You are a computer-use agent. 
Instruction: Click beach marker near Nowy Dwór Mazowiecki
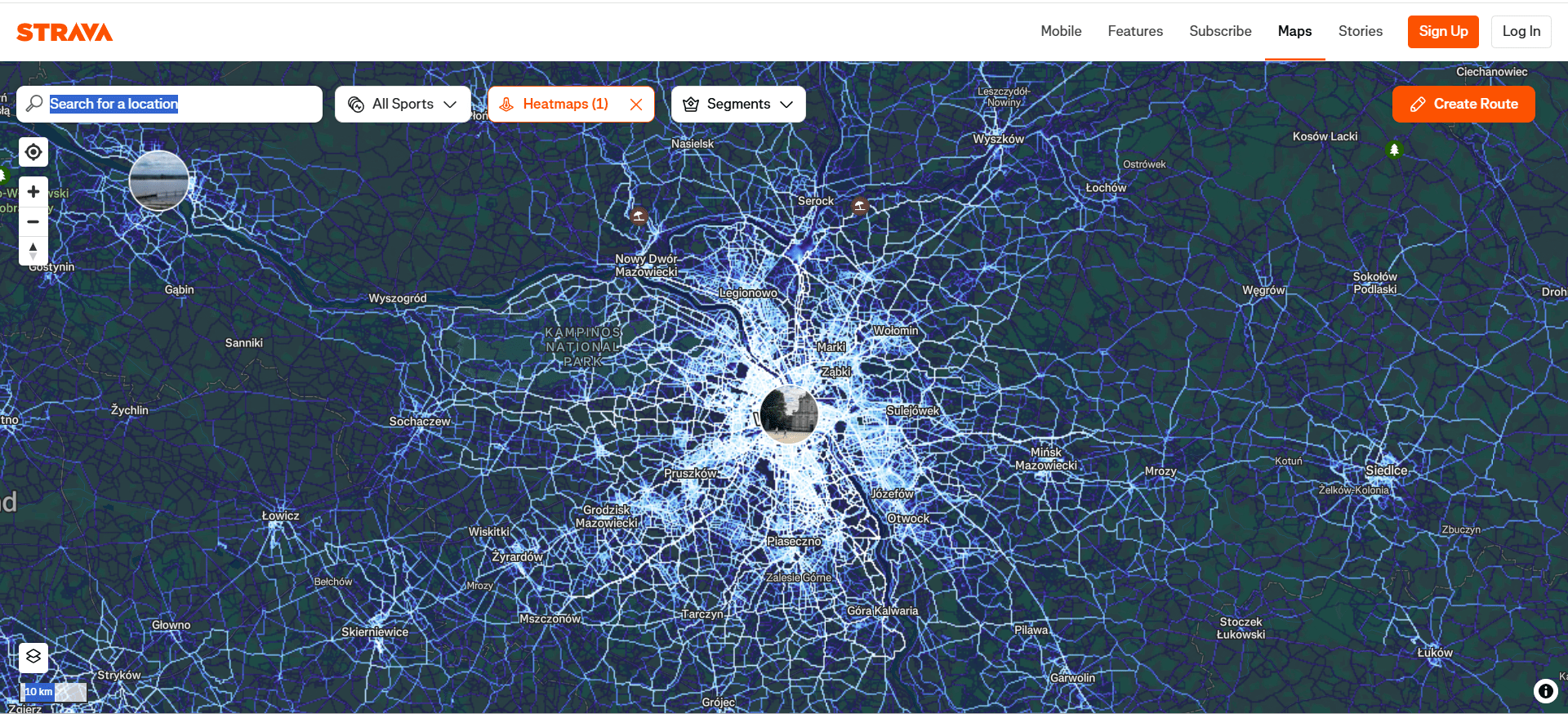(x=639, y=216)
